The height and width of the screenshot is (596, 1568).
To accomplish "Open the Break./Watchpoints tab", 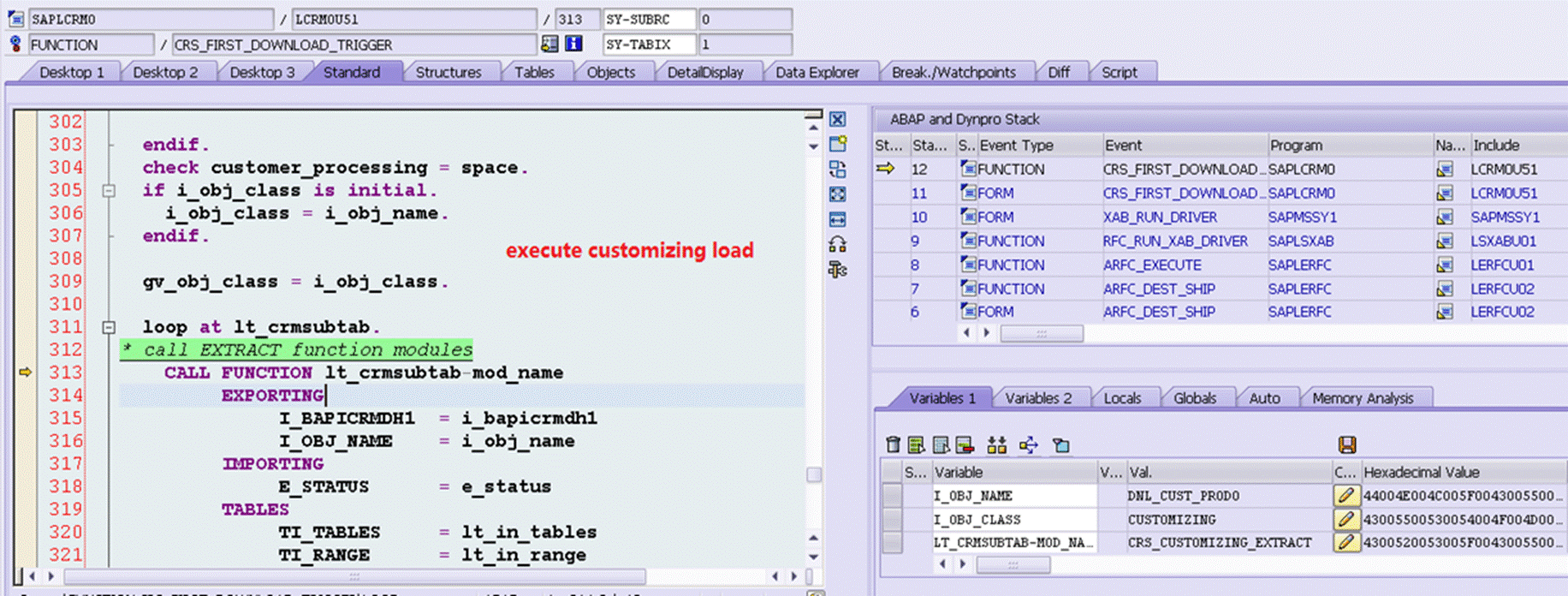I will [953, 72].
